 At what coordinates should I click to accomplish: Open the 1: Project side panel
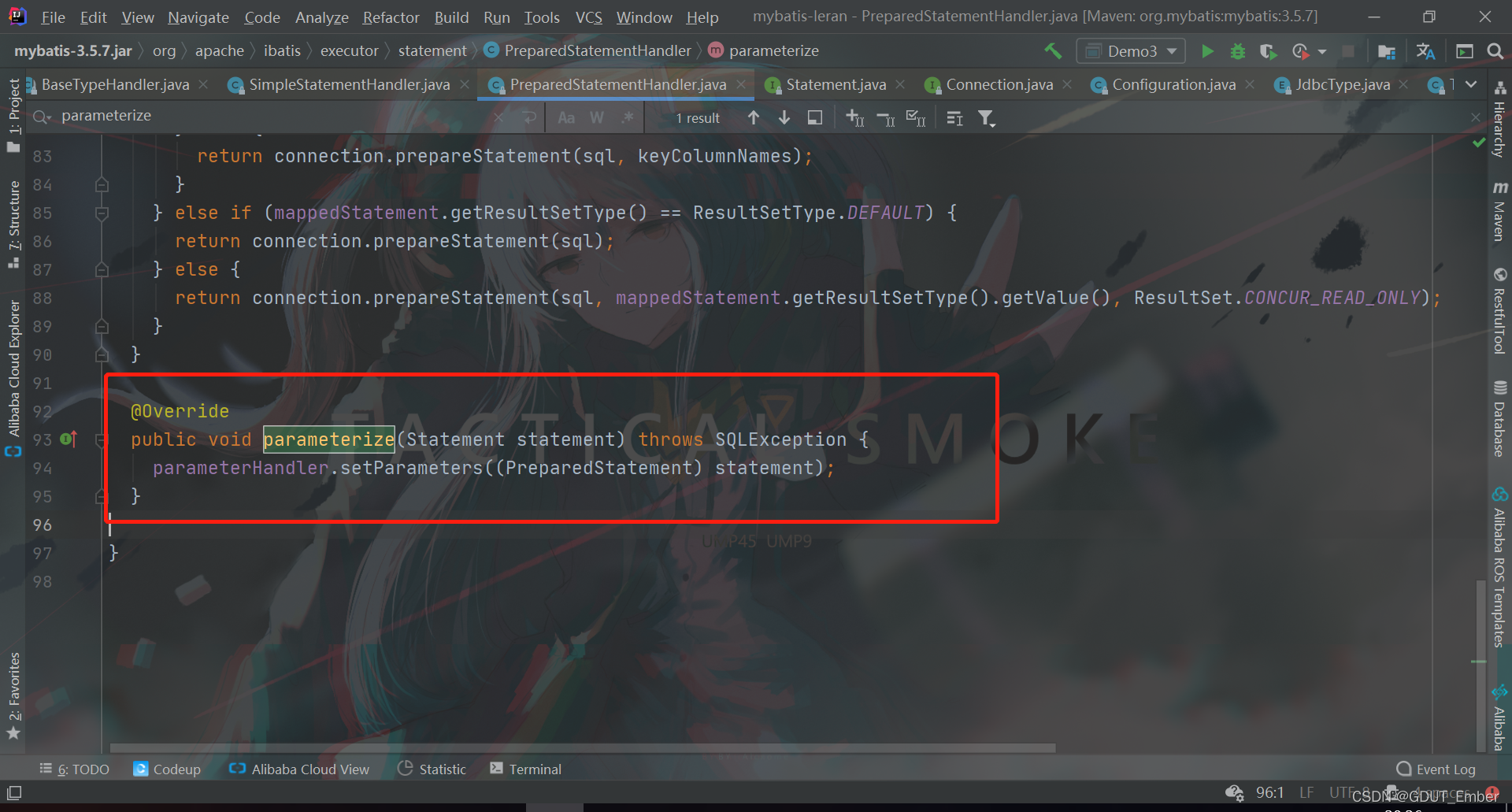coord(13,114)
